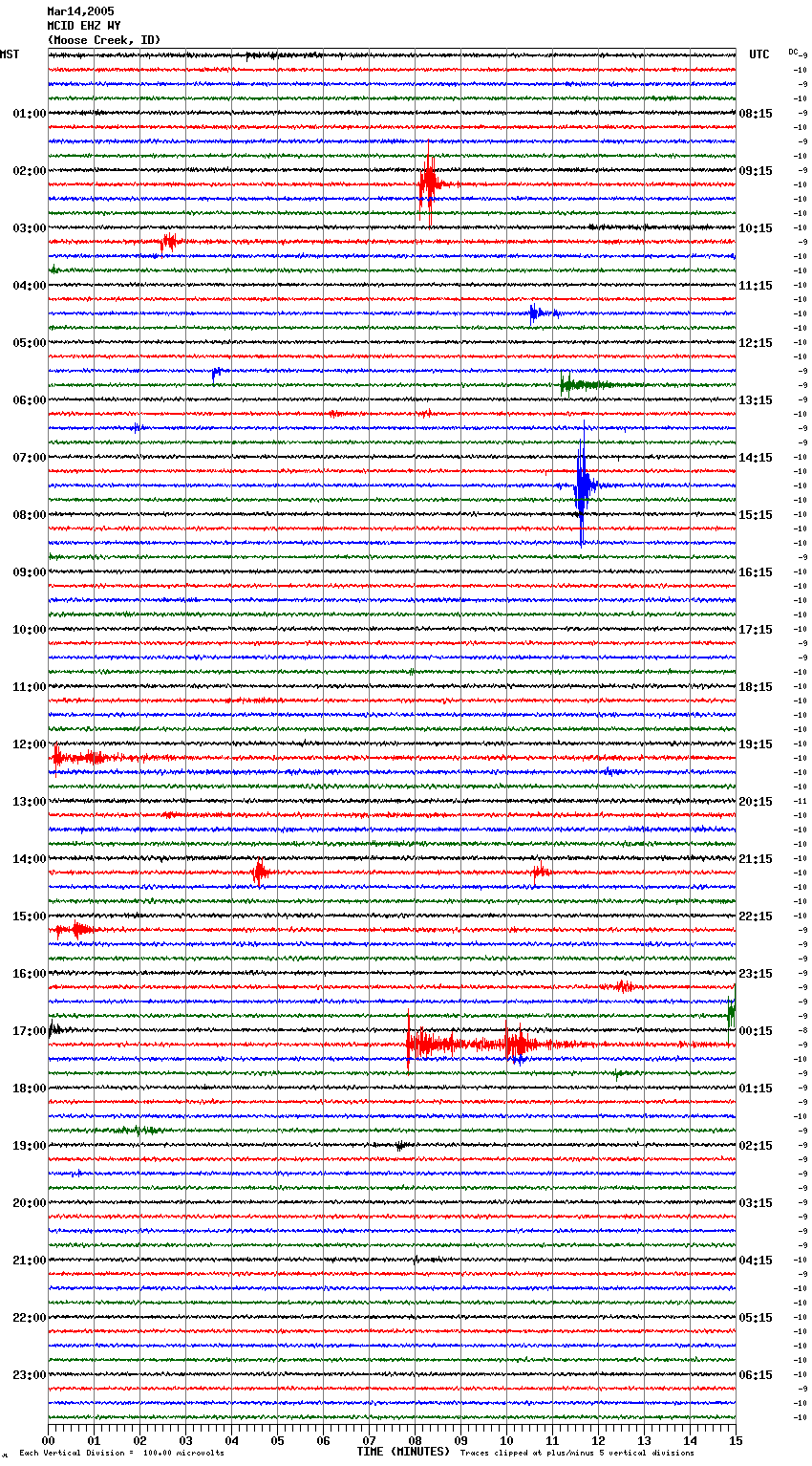Click the 12:15 UTC time label
The image size is (812, 1466).
coord(756,343)
